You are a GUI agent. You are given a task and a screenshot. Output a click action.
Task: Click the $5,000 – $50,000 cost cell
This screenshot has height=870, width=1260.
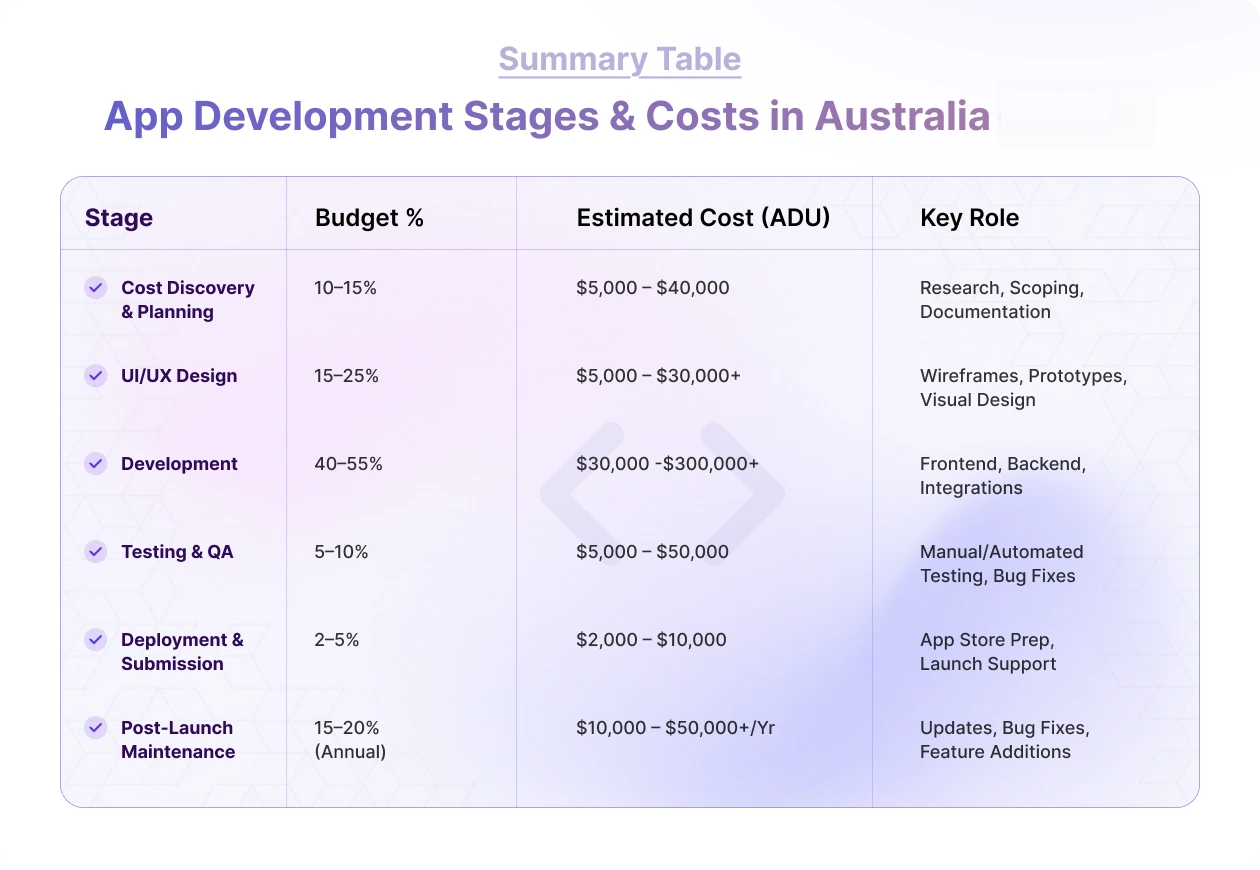[x=653, y=552]
